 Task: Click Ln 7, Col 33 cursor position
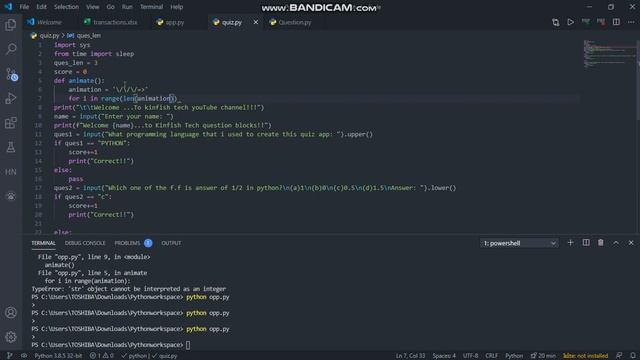click(x=410, y=356)
